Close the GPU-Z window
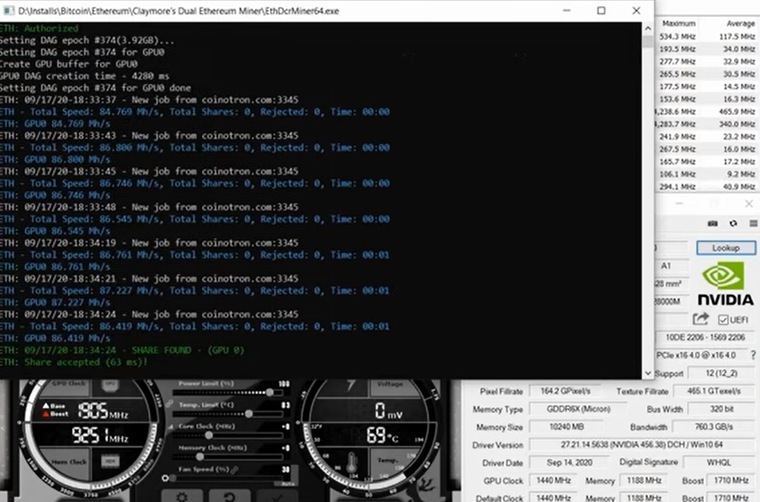 pyautogui.click(x=749, y=204)
